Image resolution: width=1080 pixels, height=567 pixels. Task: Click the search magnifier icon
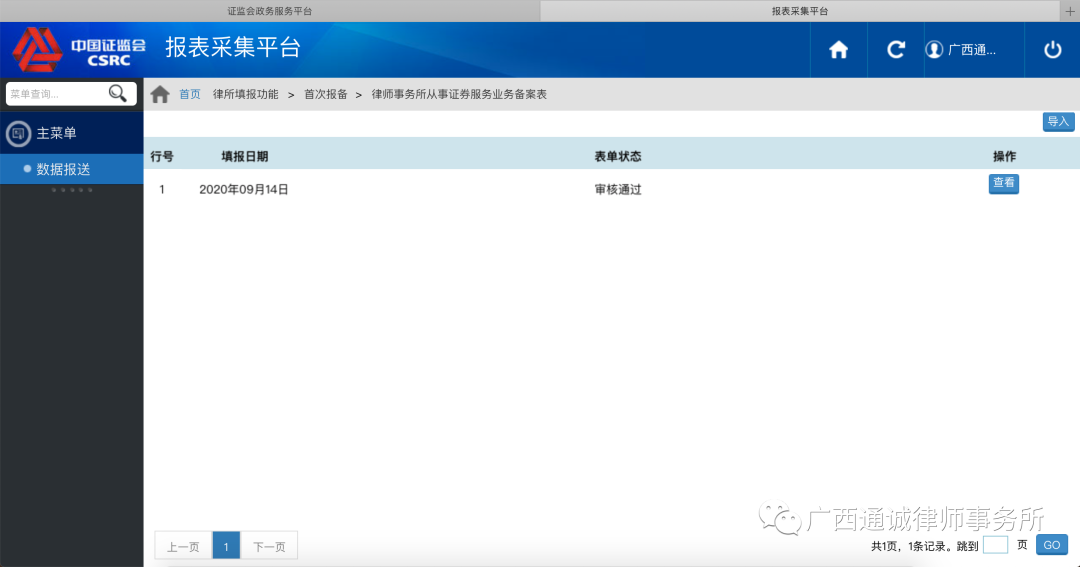pos(118,93)
